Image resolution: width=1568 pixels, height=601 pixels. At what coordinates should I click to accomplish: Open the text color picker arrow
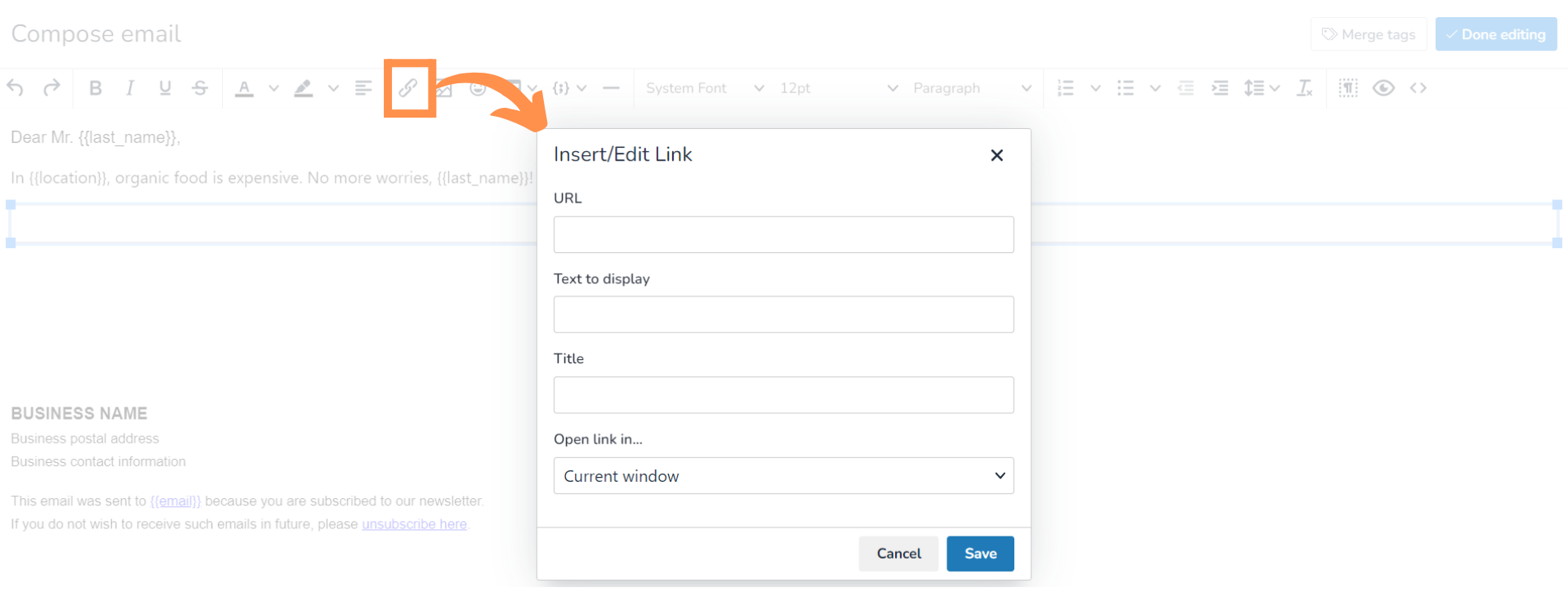274,88
